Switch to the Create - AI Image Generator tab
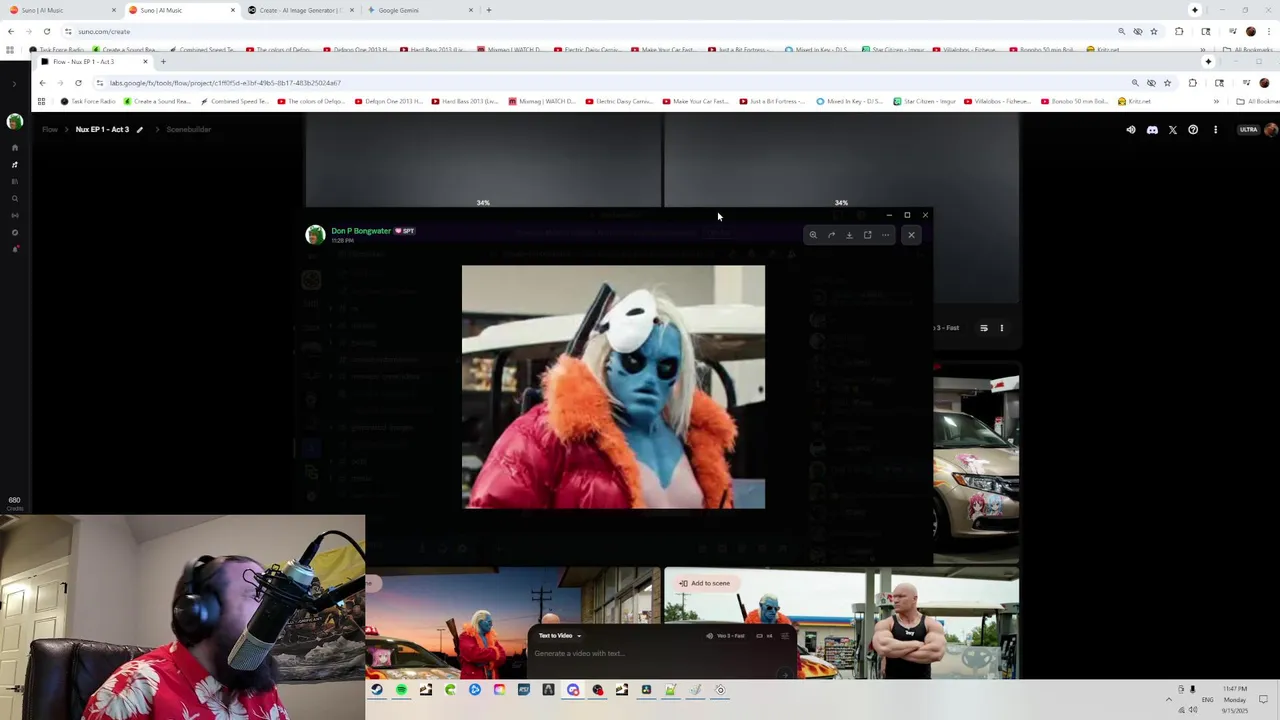Image resolution: width=1280 pixels, height=720 pixels. tap(300, 10)
